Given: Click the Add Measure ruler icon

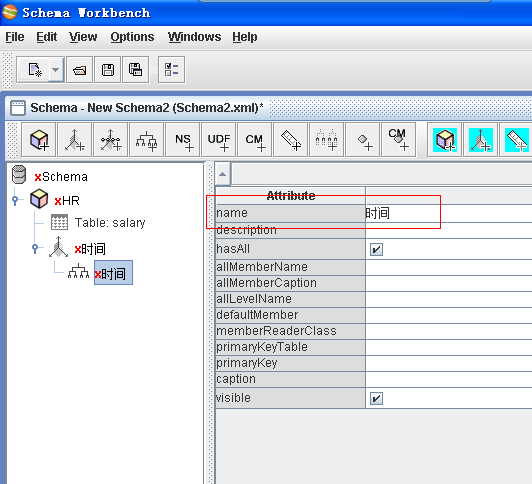Looking at the screenshot, I should (290, 140).
